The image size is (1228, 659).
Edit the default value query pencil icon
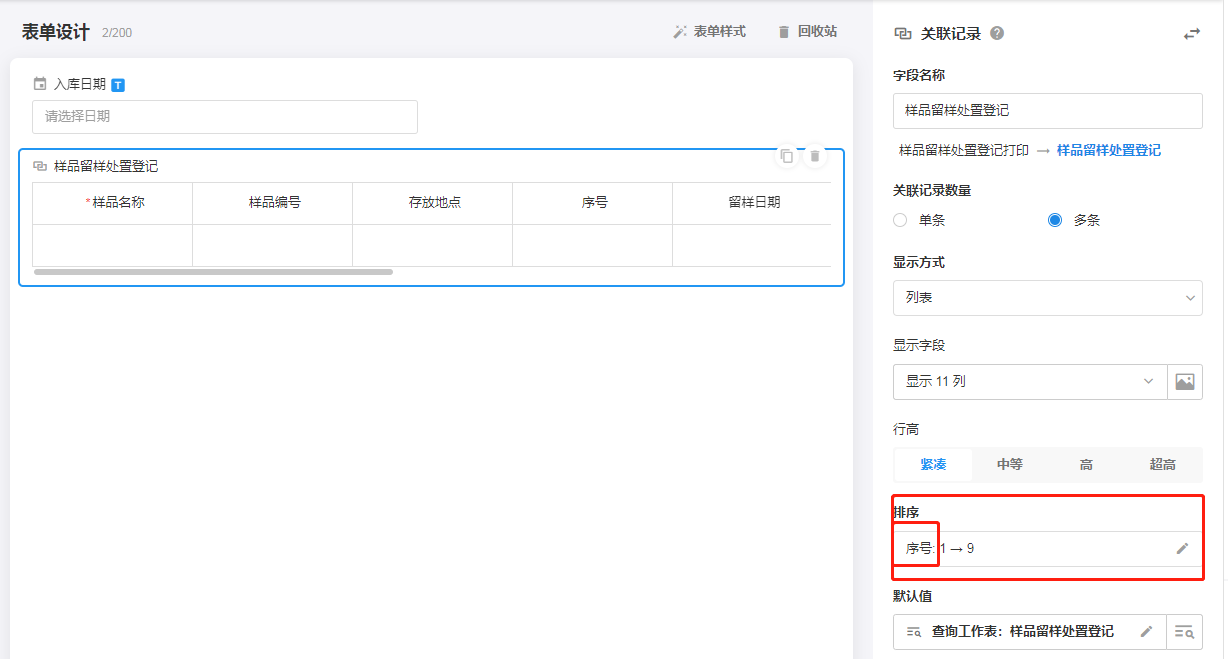[x=1146, y=631]
